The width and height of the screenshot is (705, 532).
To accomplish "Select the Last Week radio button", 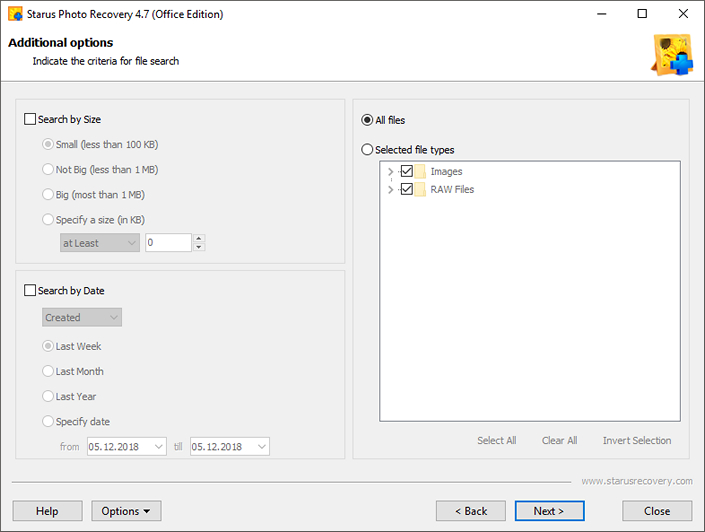I will tap(48, 346).
